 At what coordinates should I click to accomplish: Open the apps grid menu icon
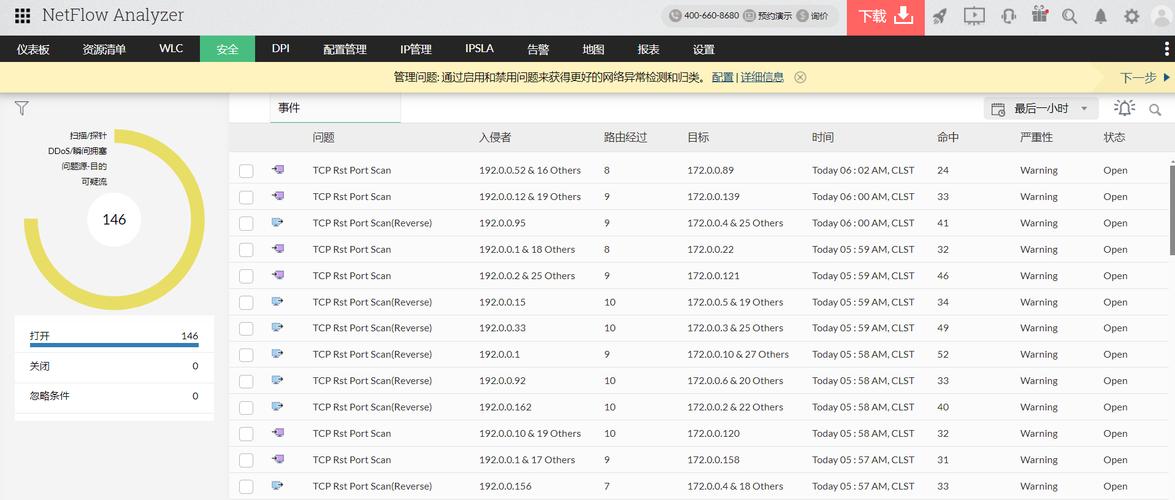(22, 16)
